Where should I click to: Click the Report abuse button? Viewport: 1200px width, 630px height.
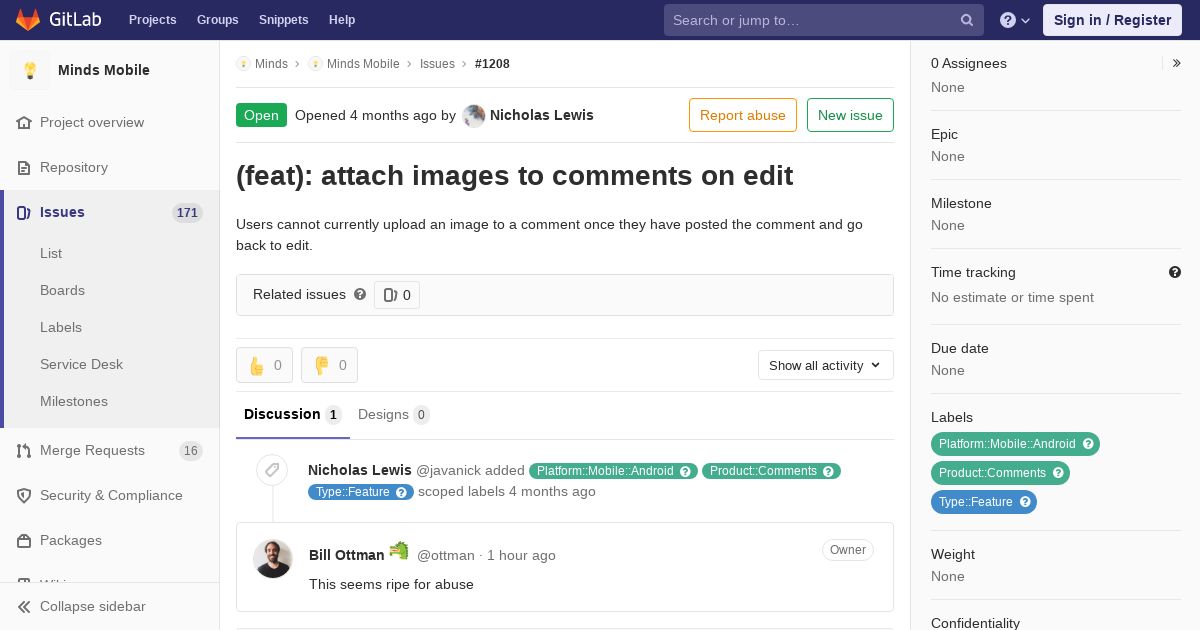(x=743, y=115)
